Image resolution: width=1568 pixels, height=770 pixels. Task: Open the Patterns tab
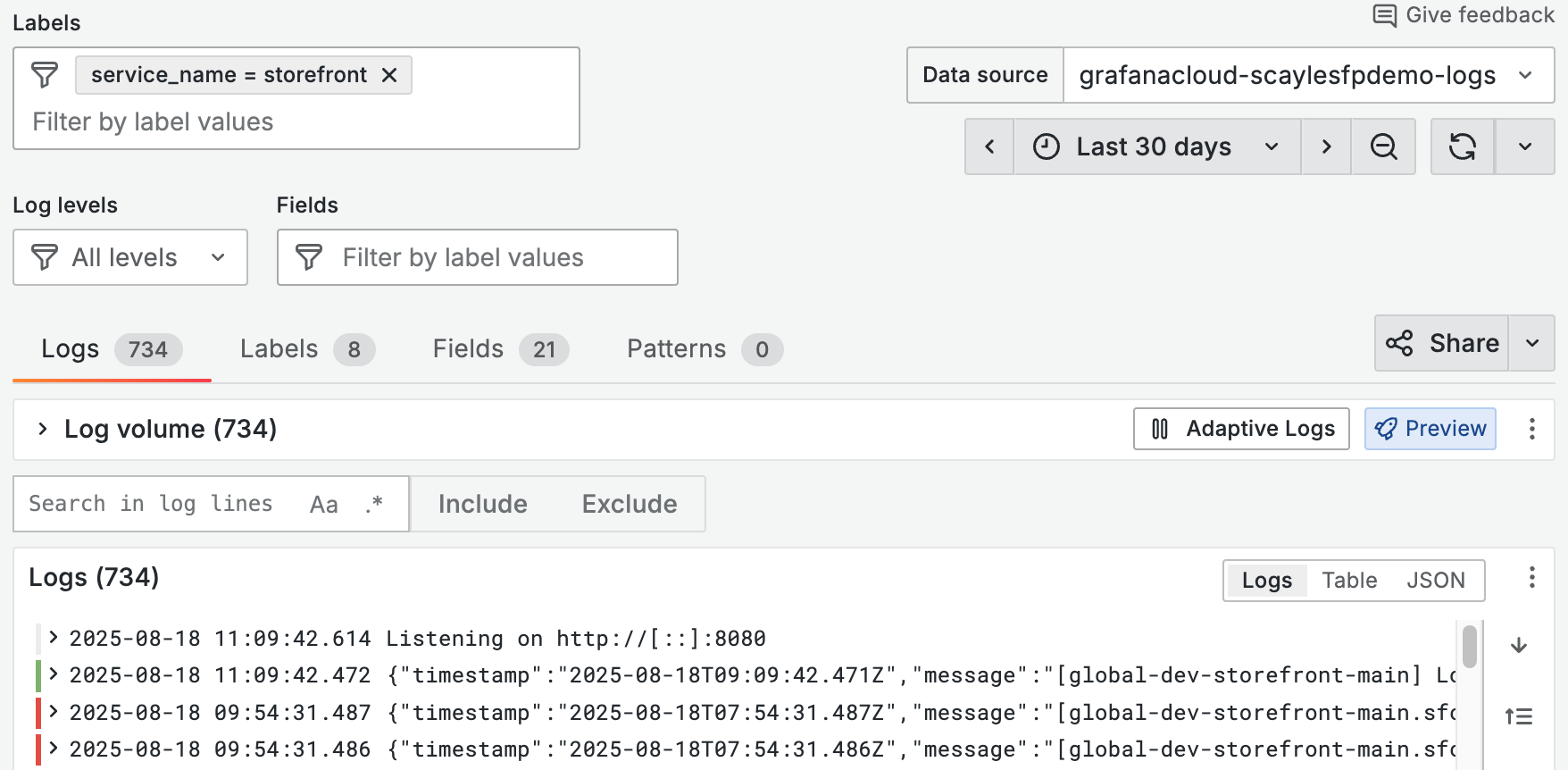click(x=704, y=349)
